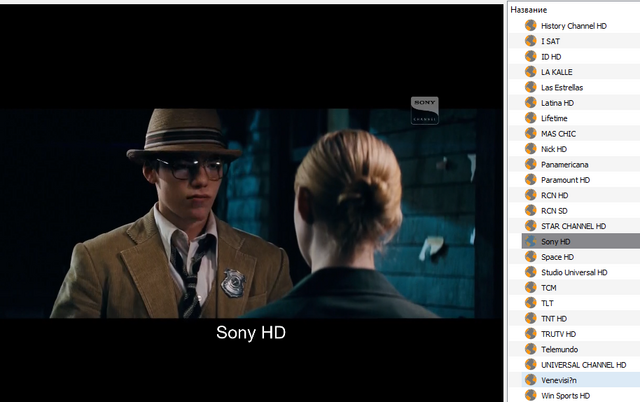Click the globe icon next to TRUTV HD
The height and width of the screenshot is (402, 640).
pos(531,333)
